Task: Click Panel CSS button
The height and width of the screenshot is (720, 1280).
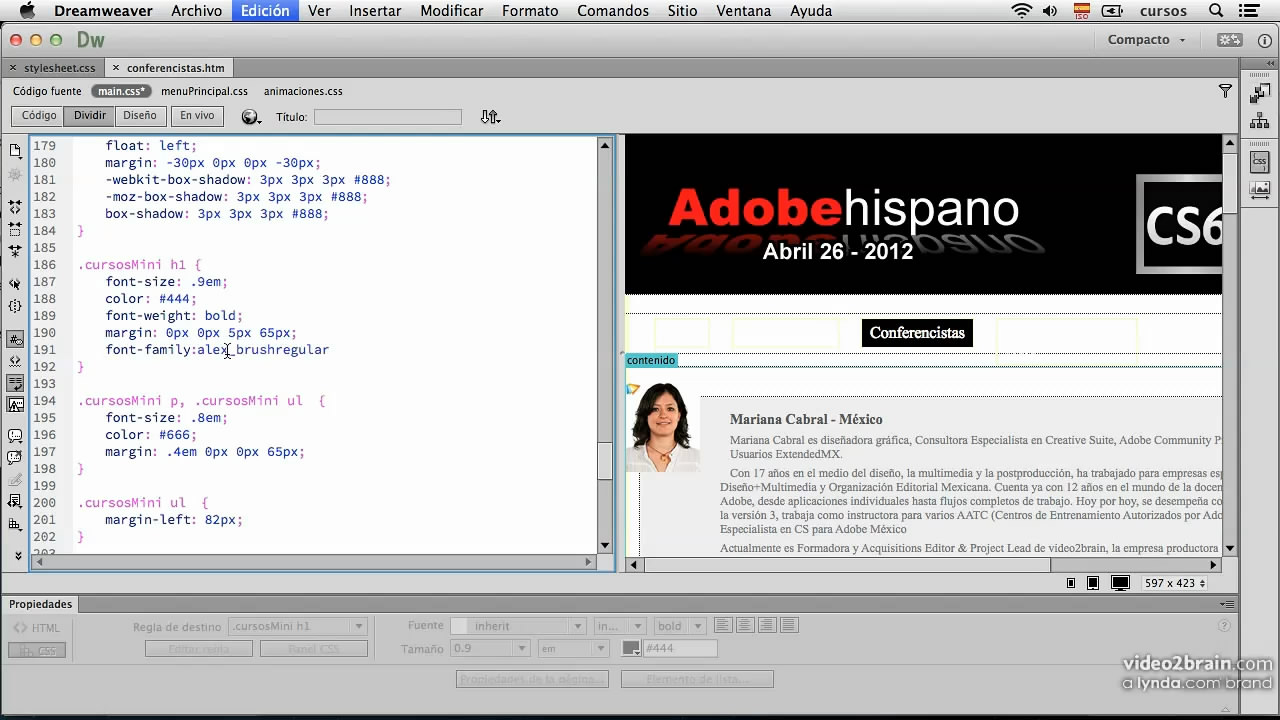Action: (x=314, y=649)
